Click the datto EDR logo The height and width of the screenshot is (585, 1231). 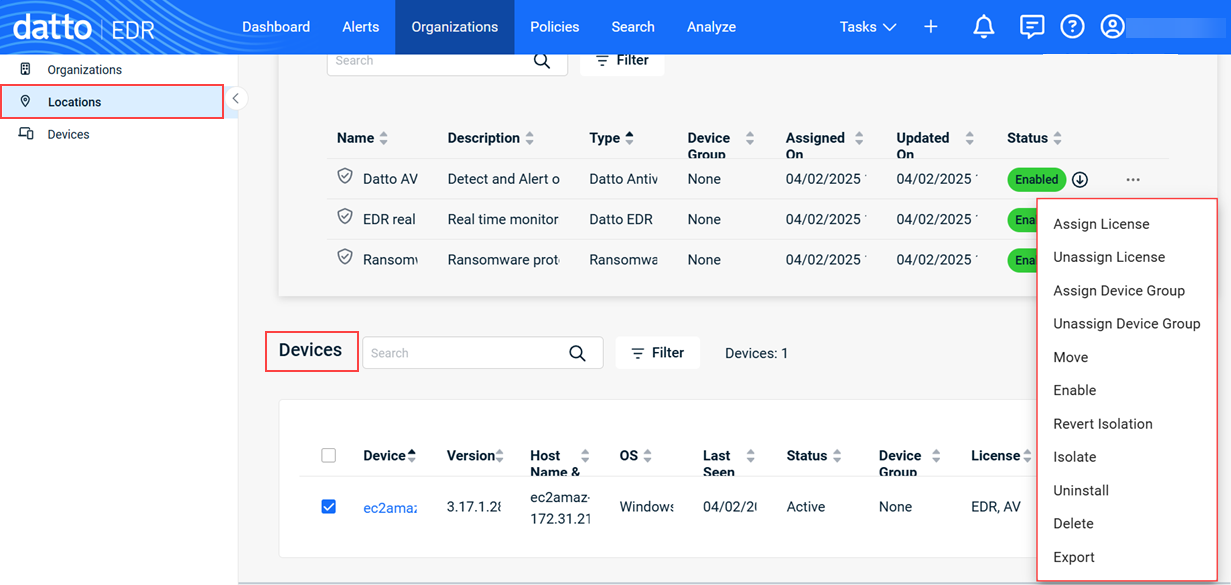[x=83, y=27]
